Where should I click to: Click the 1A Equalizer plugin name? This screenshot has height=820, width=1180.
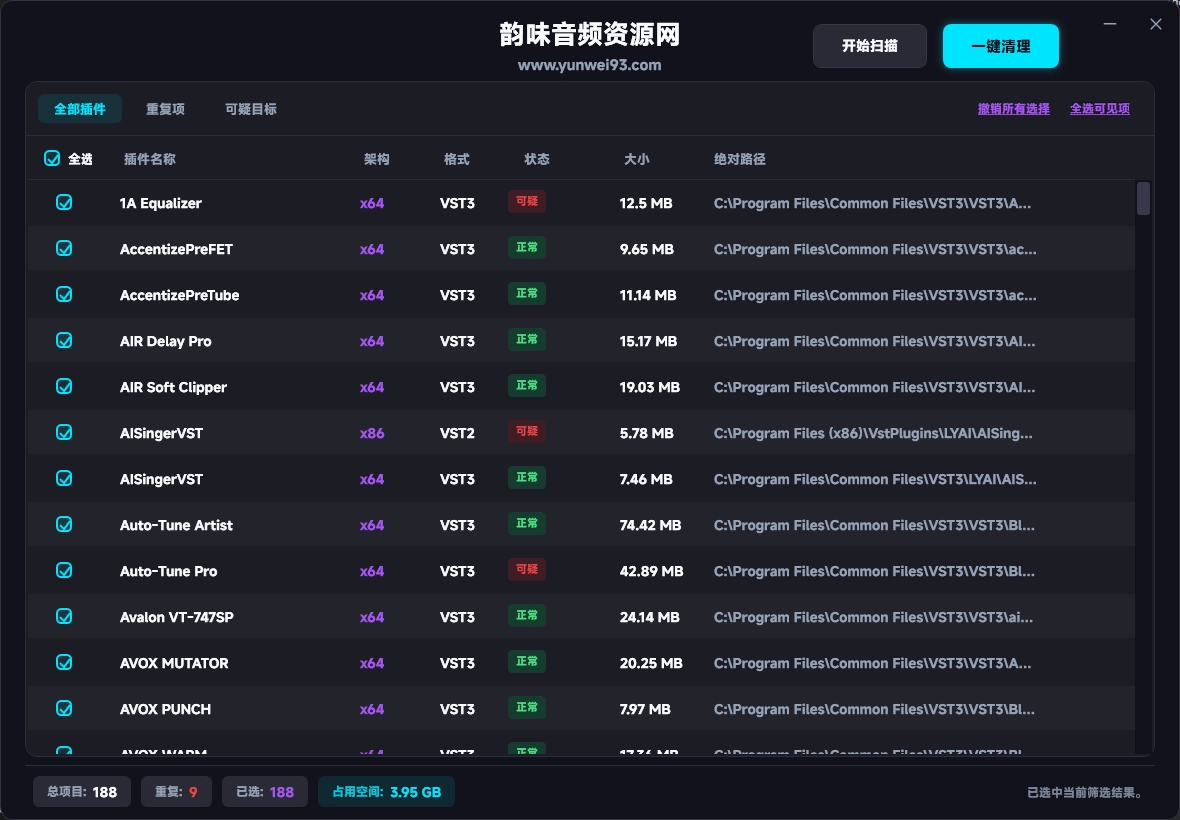click(160, 203)
